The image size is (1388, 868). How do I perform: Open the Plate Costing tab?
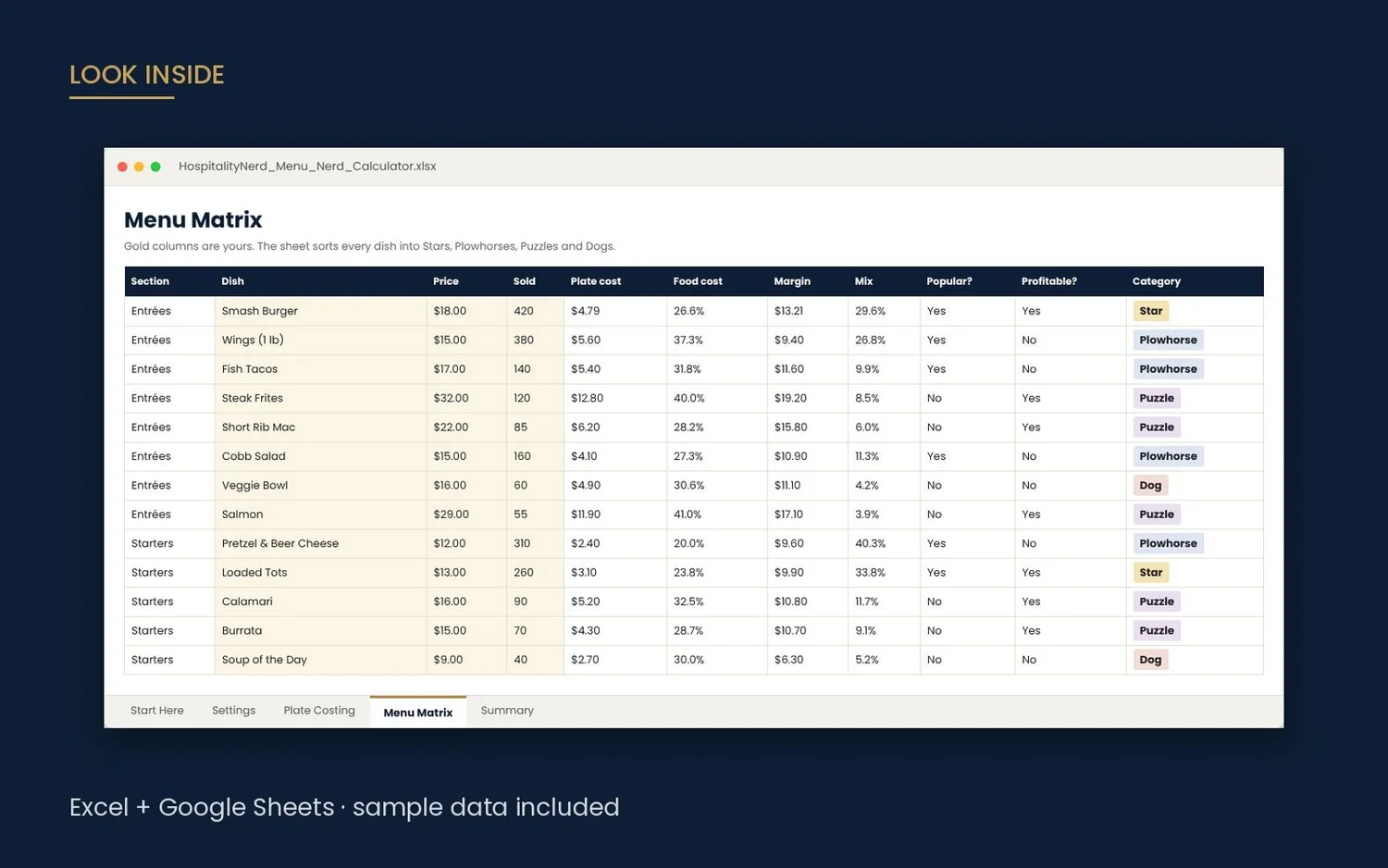319,711
